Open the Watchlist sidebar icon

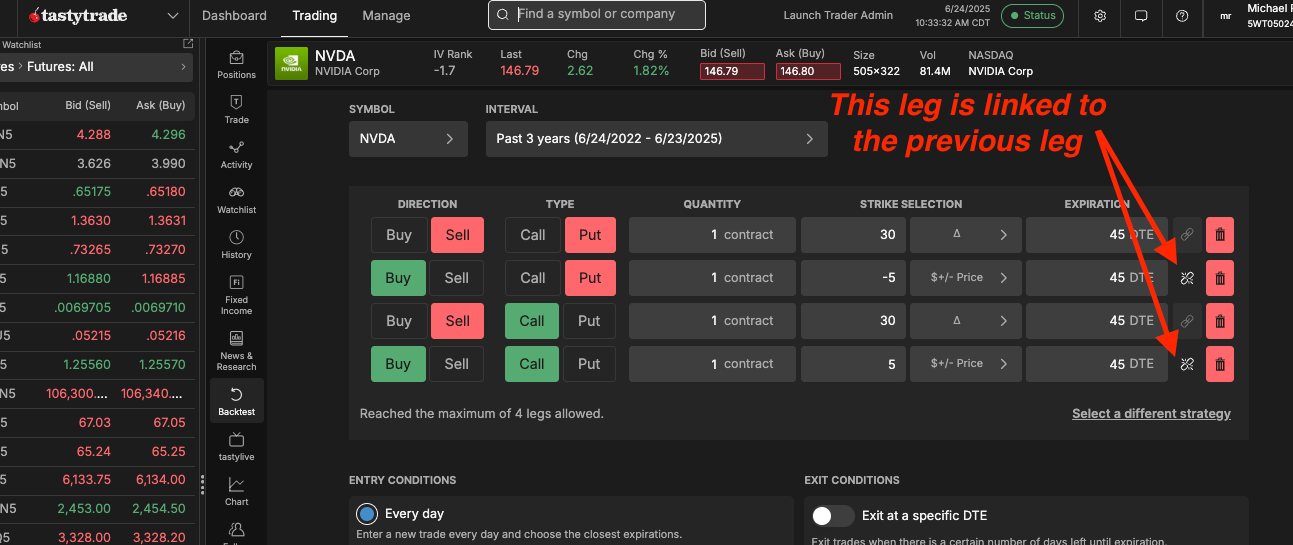(236, 199)
